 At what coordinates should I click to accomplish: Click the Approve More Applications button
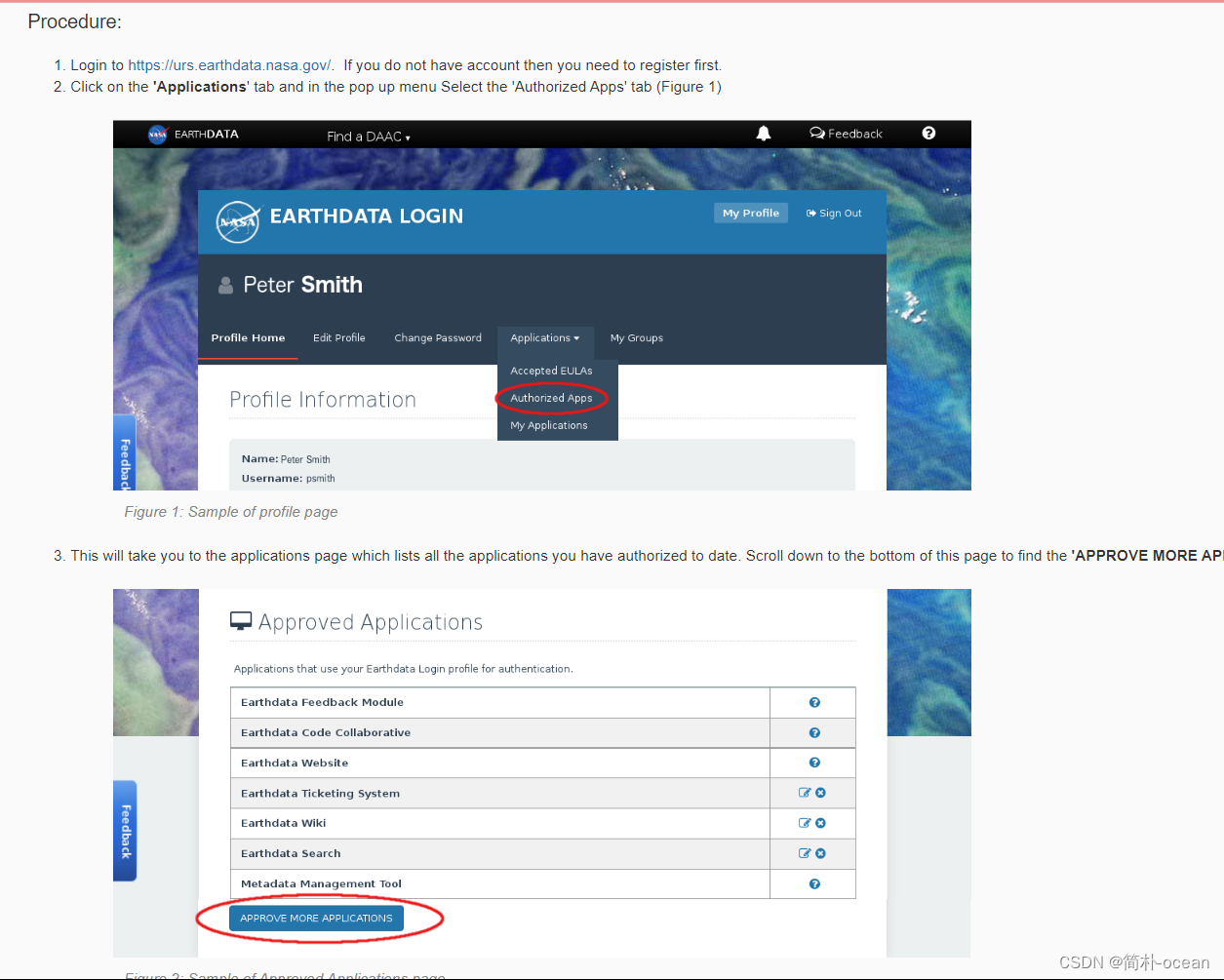316,919
